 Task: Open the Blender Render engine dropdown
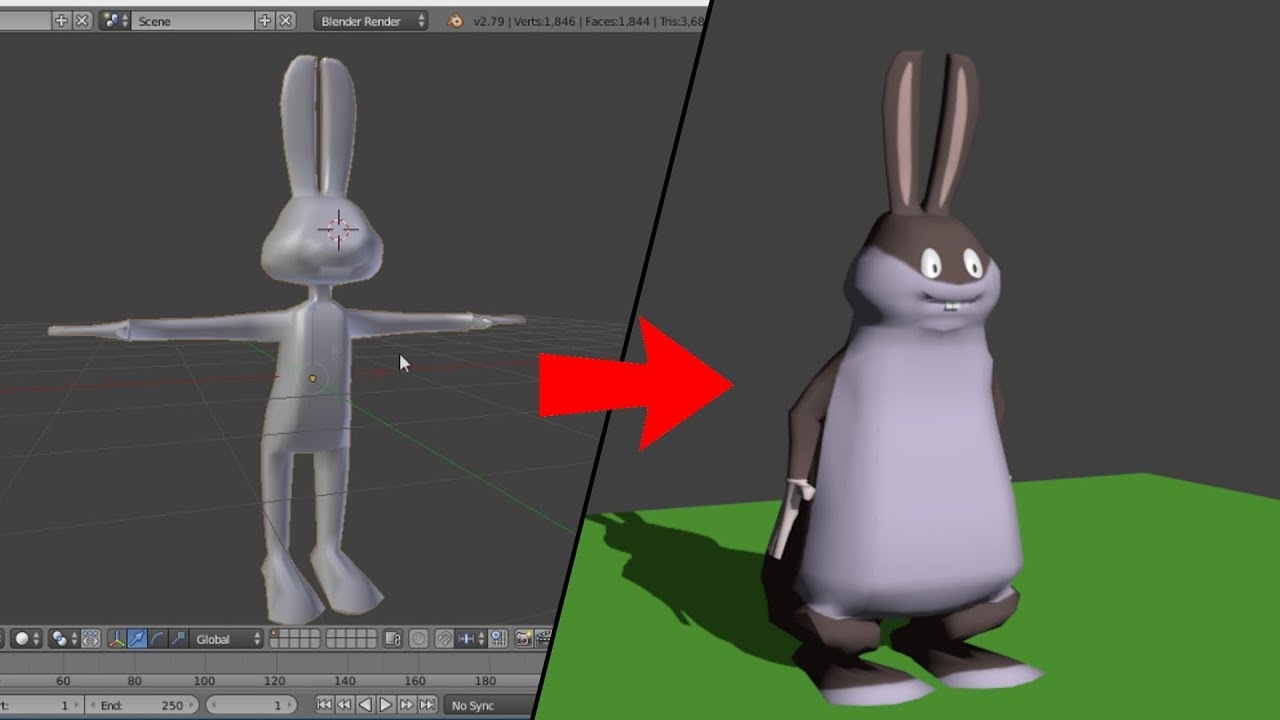click(371, 21)
